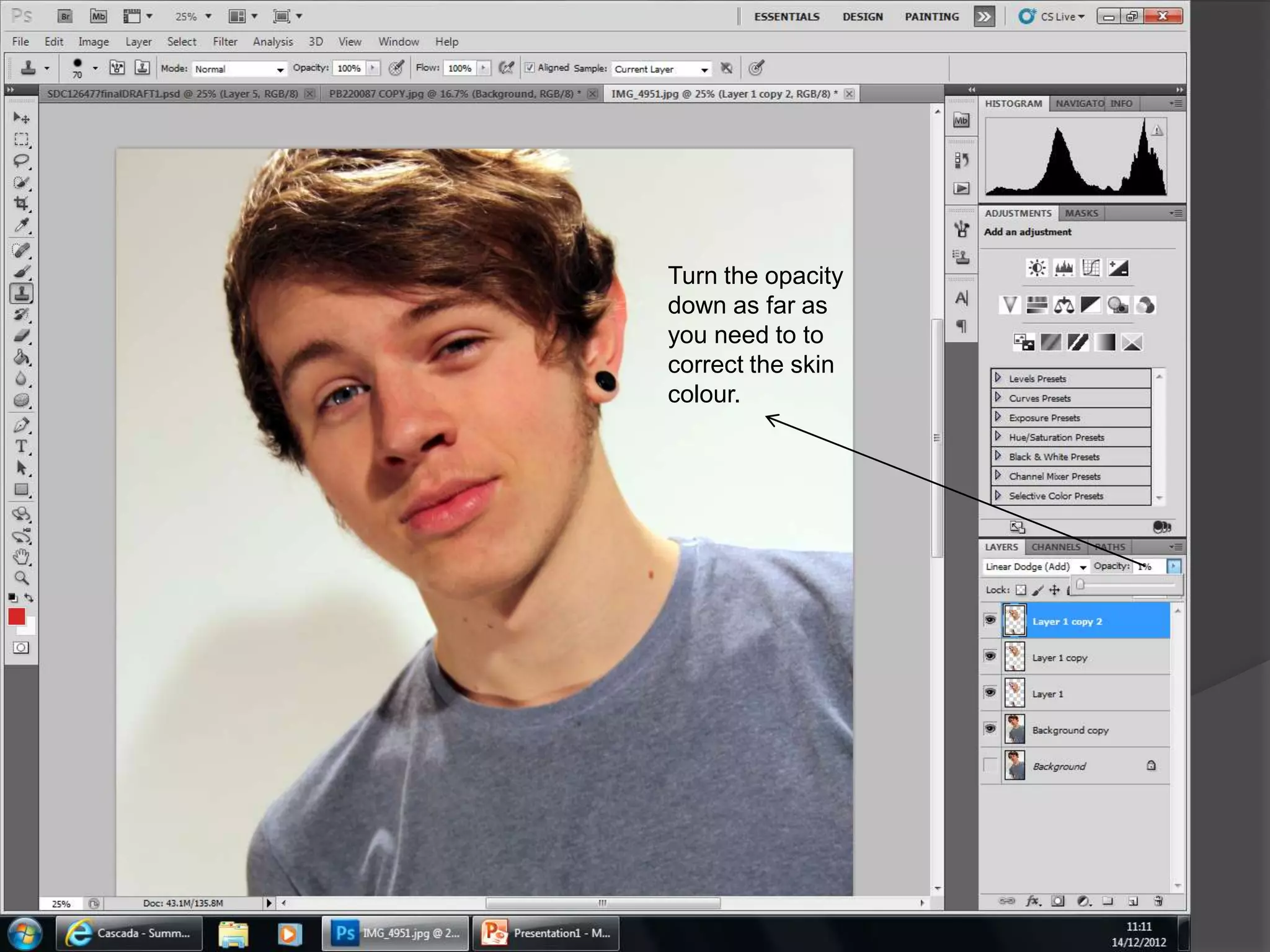Select the Eraser tool
This screenshot has height=952, width=1270.
[21, 336]
